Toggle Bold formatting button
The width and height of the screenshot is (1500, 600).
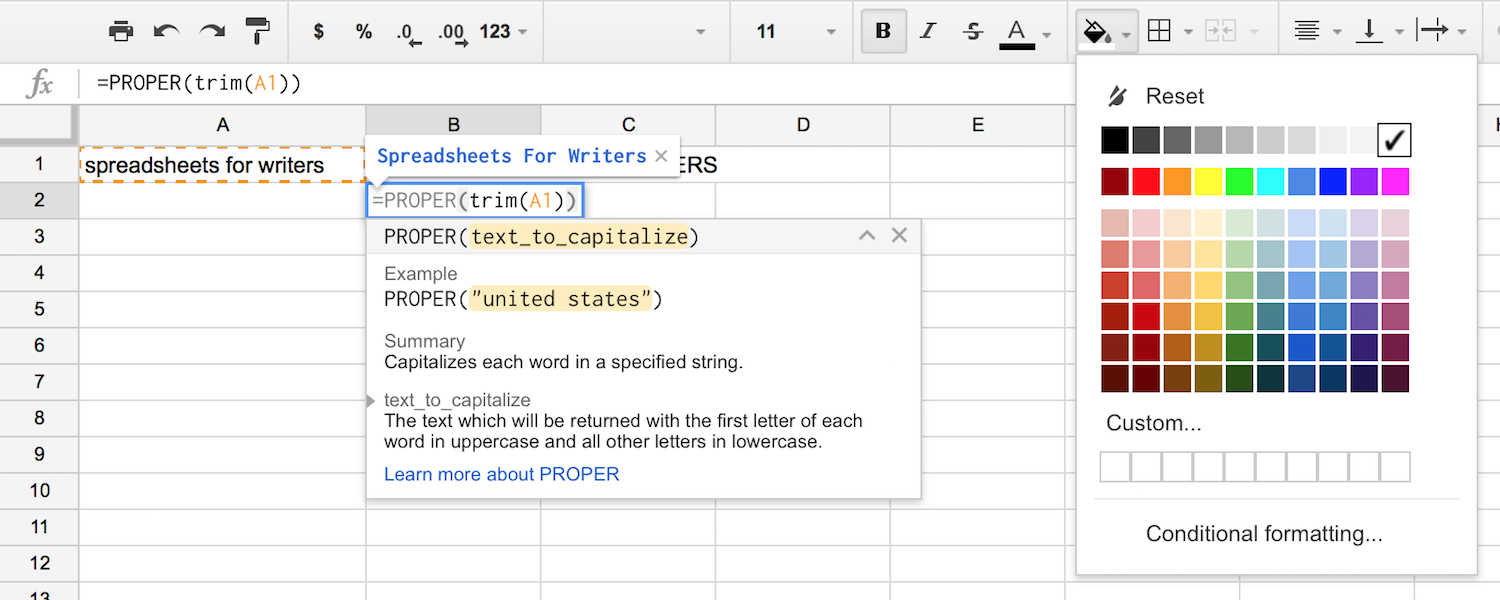[883, 32]
